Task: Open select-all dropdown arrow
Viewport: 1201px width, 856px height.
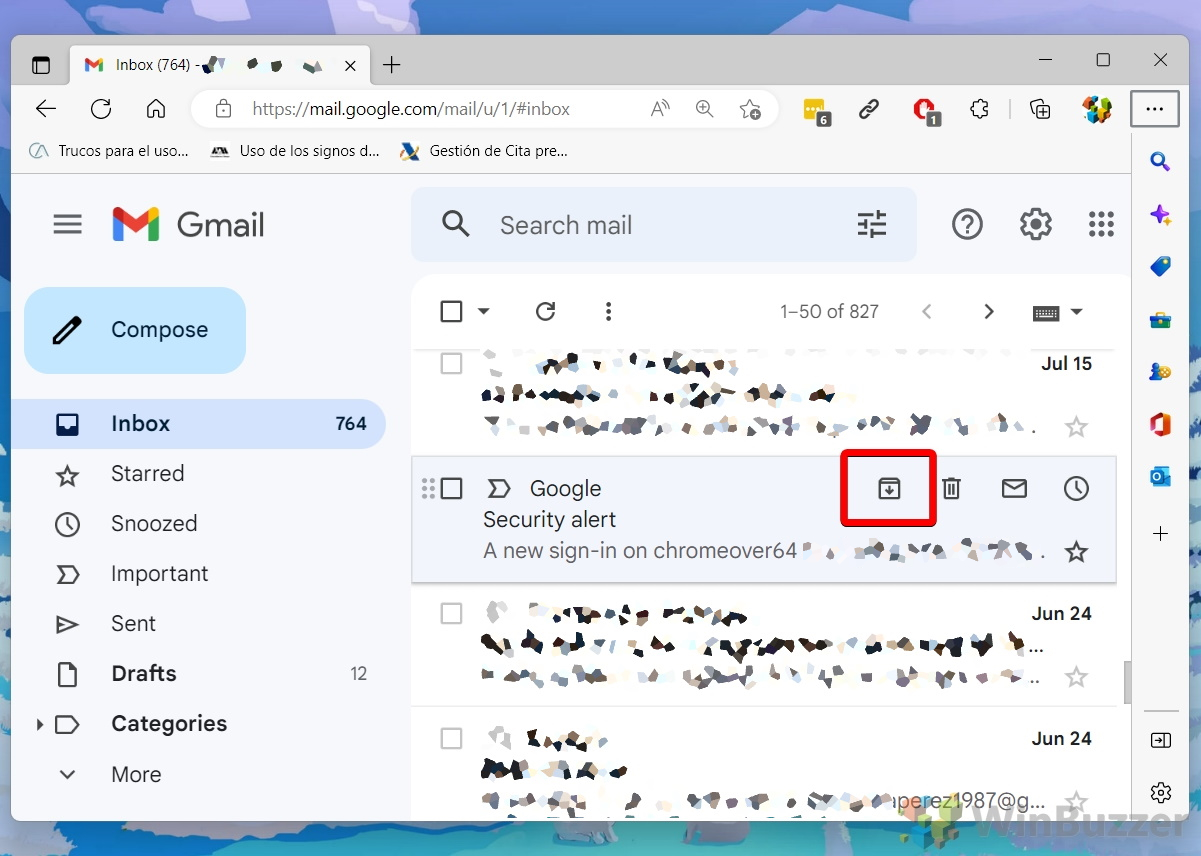Action: pyautogui.click(x=484, y=311)
